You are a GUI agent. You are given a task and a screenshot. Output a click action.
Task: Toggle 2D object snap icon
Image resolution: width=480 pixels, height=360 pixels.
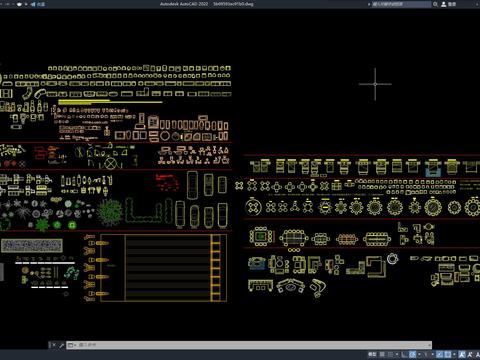[x=448, y=354]
